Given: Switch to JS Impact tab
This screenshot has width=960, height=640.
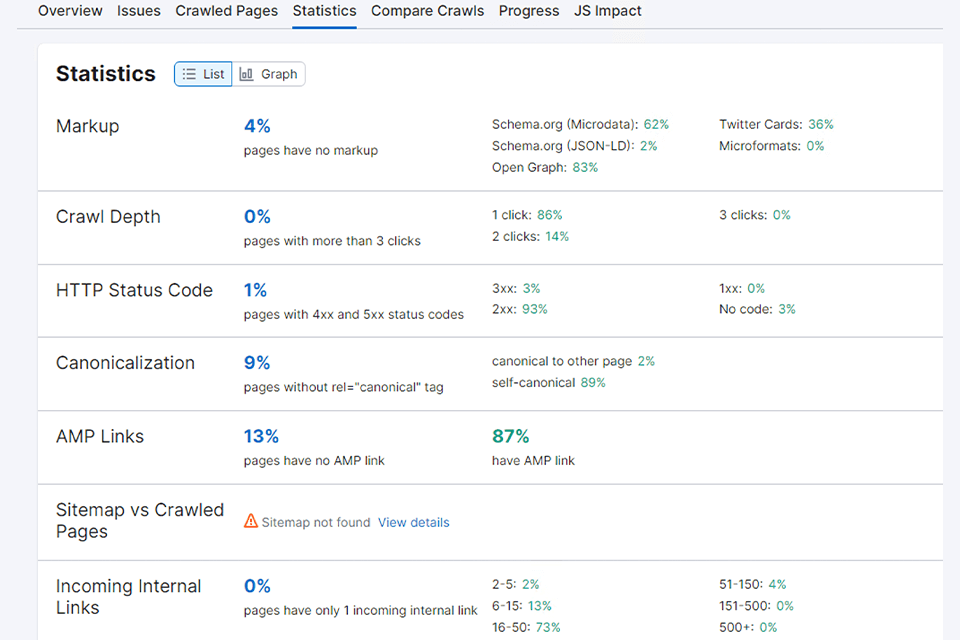Looking at the screenshot, I should [608, 11].
